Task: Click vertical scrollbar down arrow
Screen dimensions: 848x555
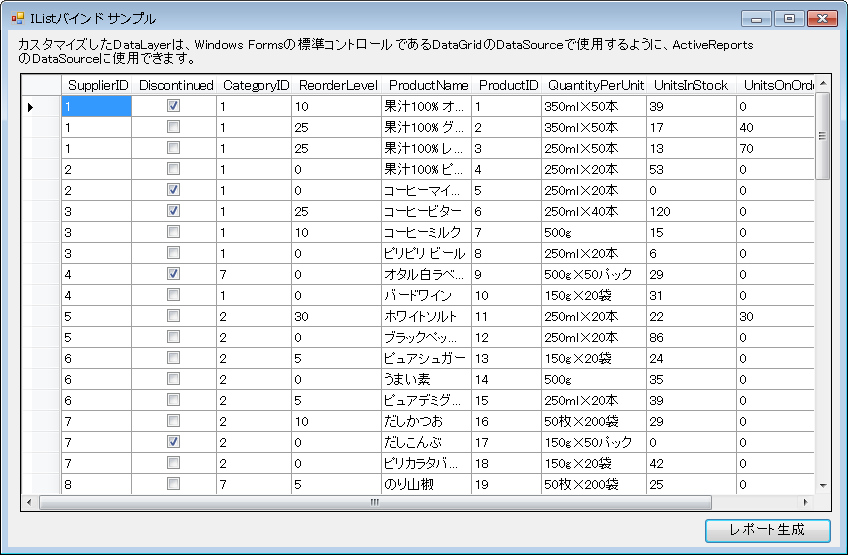Action: click(823, 486)
